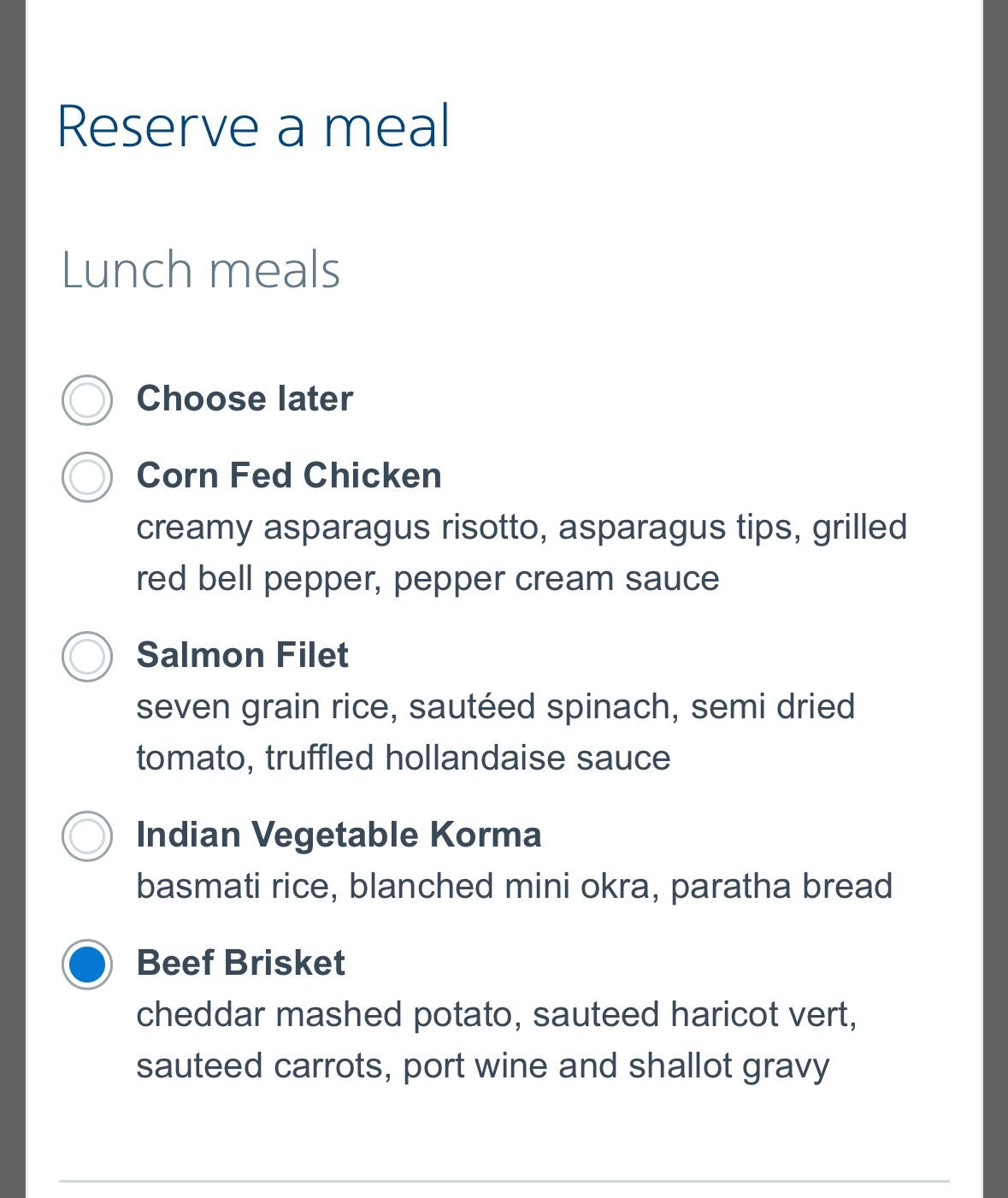1008x1198 pixels.
Task: Click the divider line below Beef Brisket
Action: click(504, 1181)
